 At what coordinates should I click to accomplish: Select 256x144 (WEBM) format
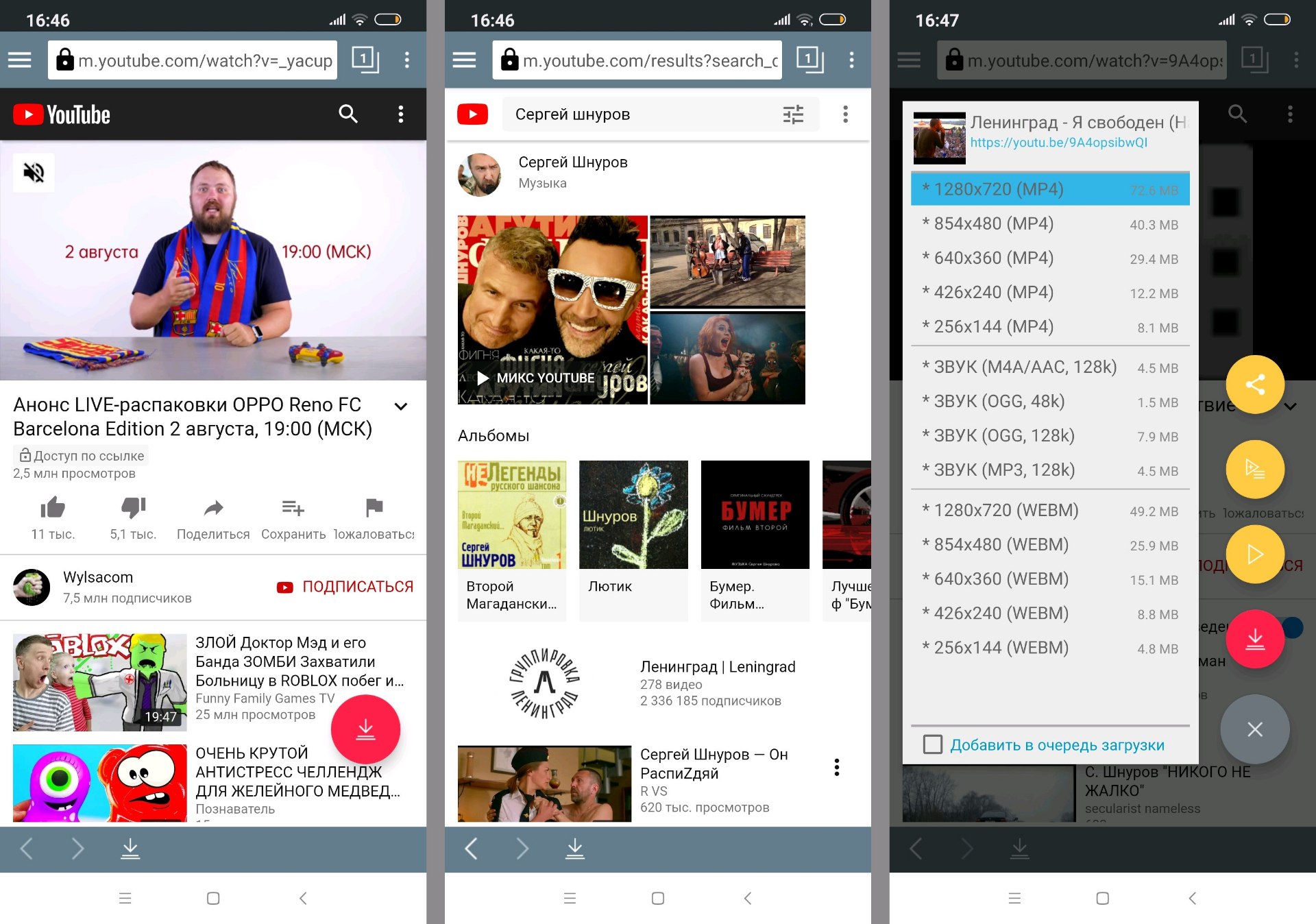[1050, 647]
